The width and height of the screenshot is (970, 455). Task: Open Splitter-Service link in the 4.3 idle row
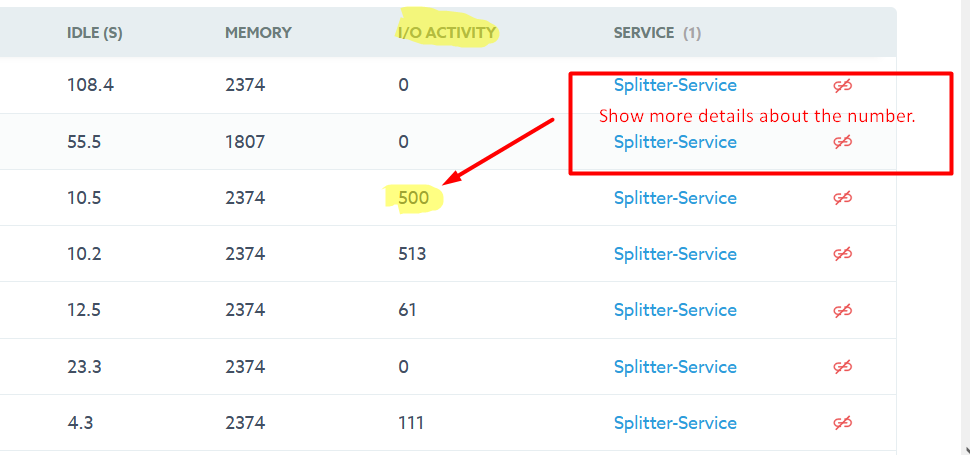pyautogui.click(x=675, y=423)
